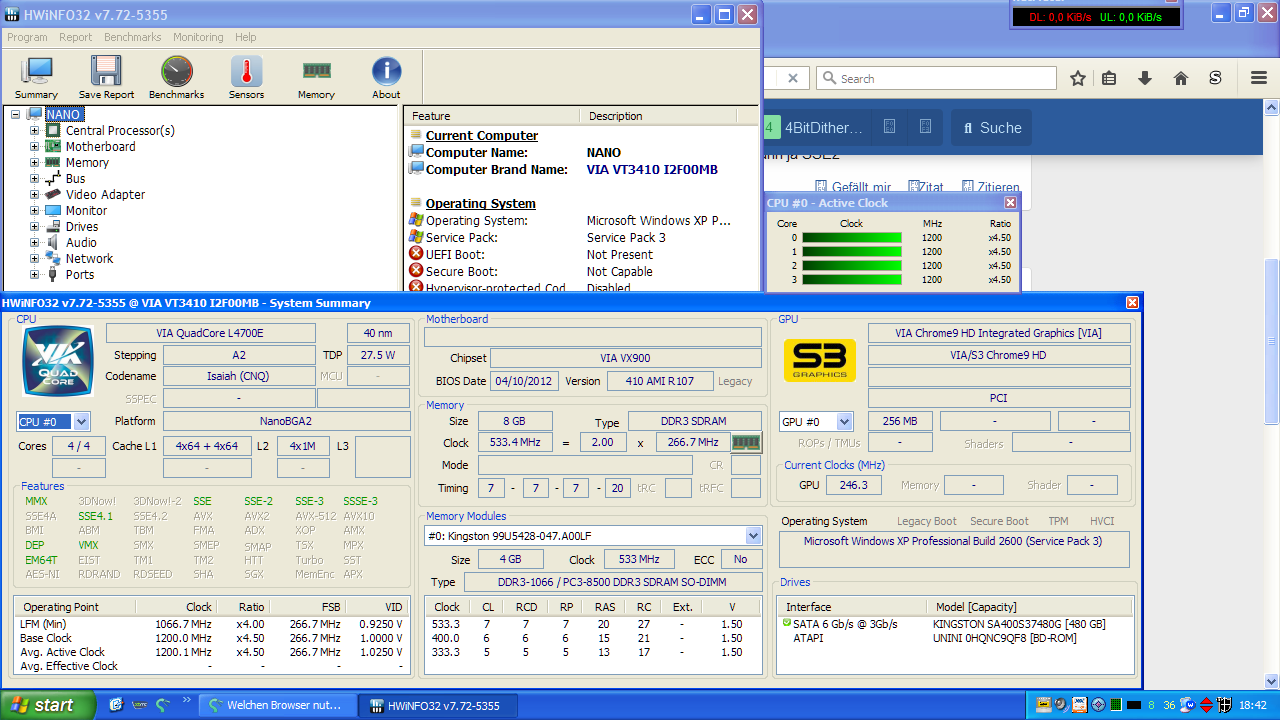The width and height of the screenshot is (1280, 720).
Task: Open the Monitoring menu
Action: point(198,37)
